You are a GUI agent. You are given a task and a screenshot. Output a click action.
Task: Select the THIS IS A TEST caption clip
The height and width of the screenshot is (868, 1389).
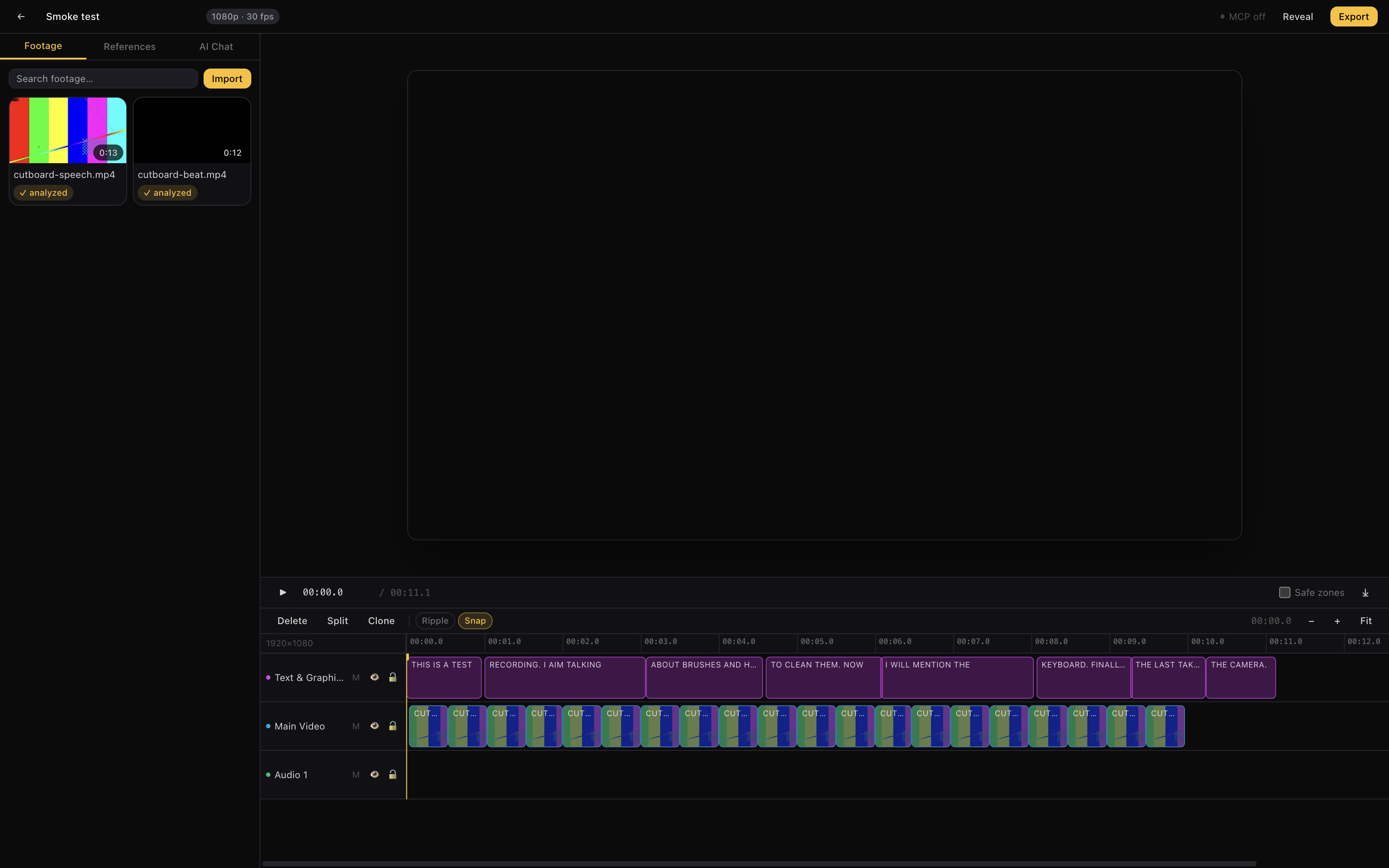pos(444,677)
